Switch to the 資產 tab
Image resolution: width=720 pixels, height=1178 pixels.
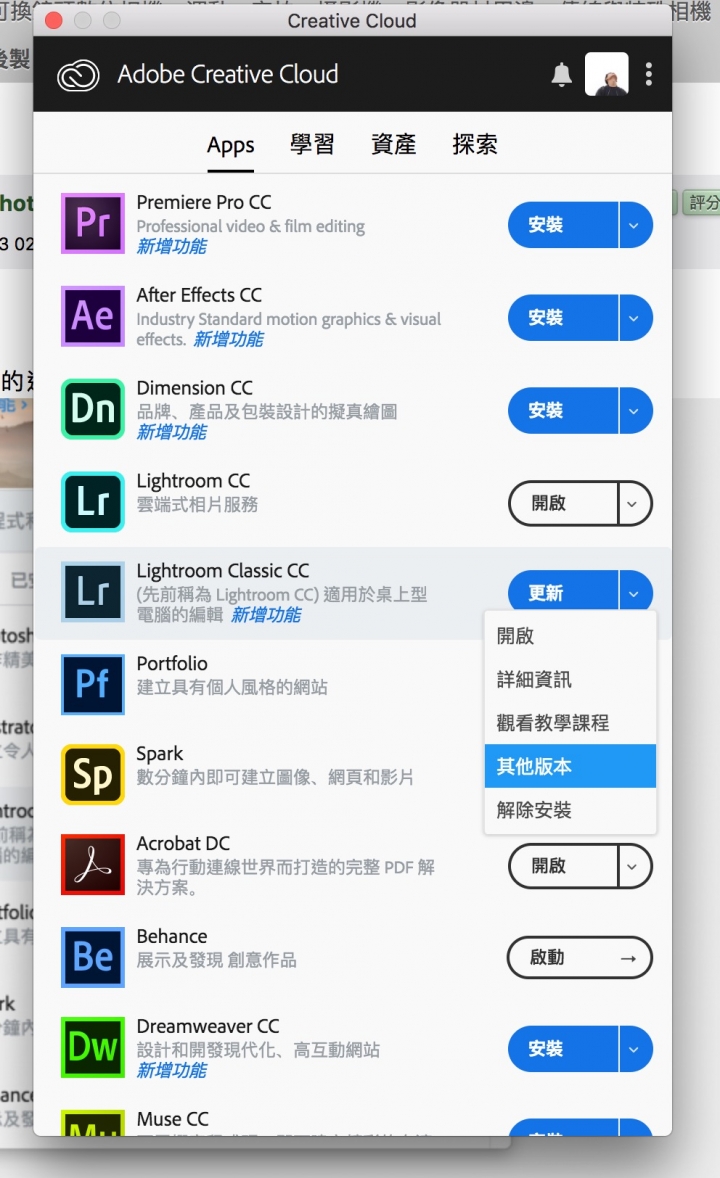coord(393,144)
